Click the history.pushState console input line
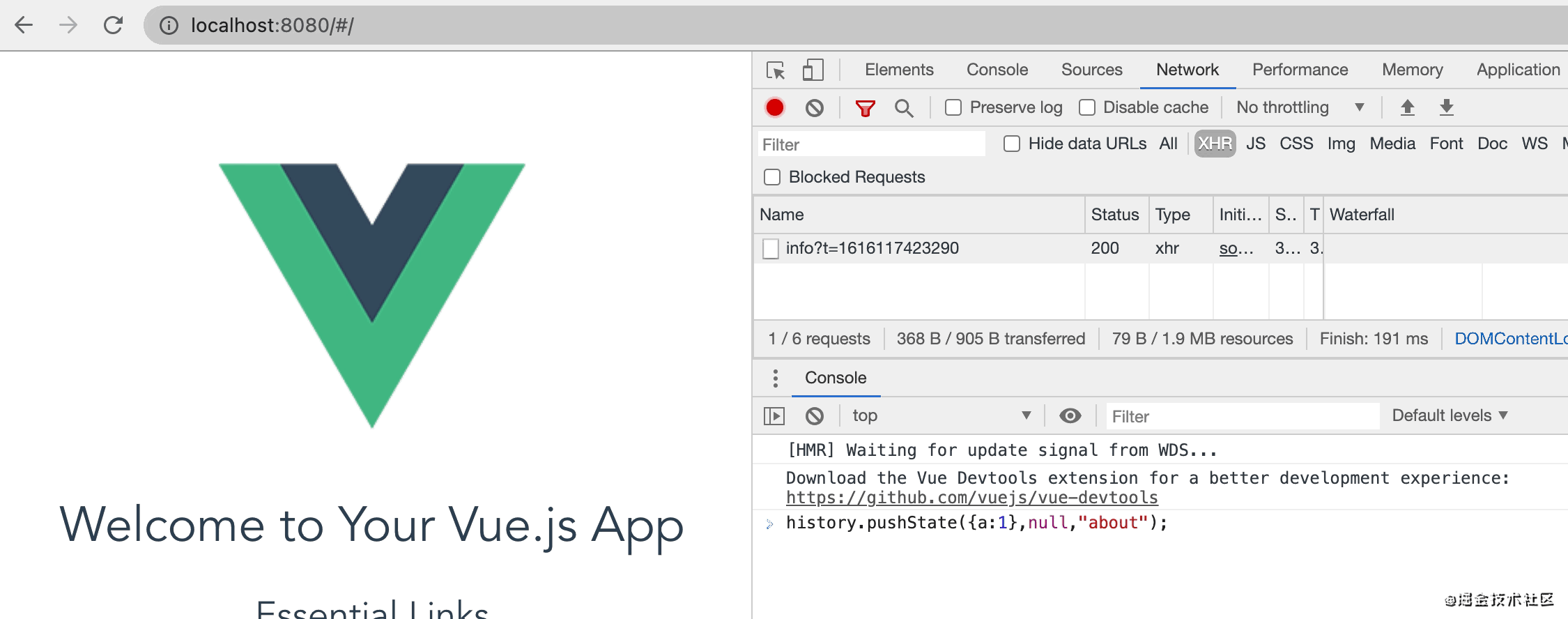The height and width of the screenshot is (619, 1568). click(976, 523)
